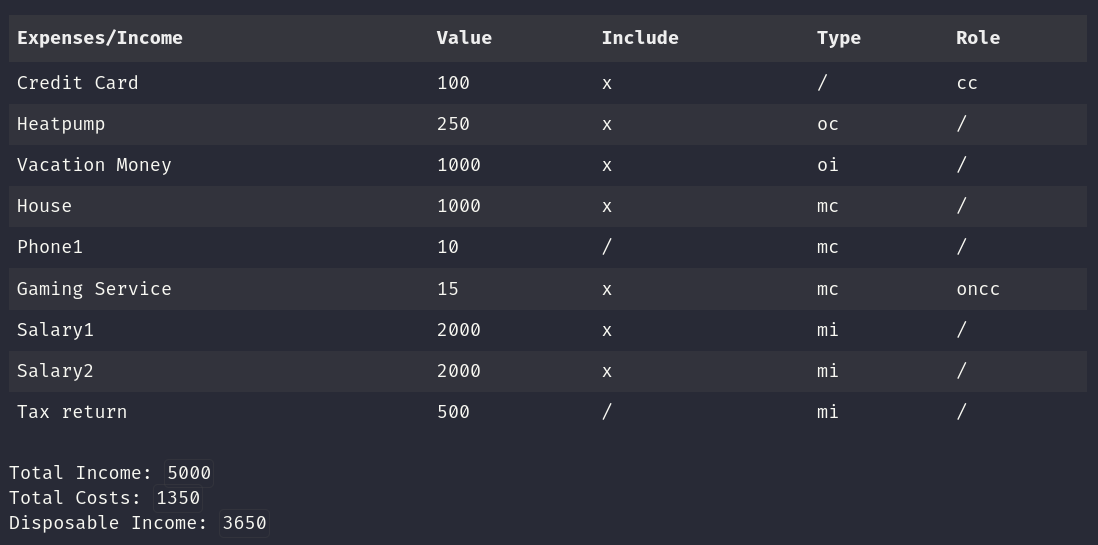Click the Value column header
The width and height of the screenshot is (1098, 545).
click(x=464, y=38)
